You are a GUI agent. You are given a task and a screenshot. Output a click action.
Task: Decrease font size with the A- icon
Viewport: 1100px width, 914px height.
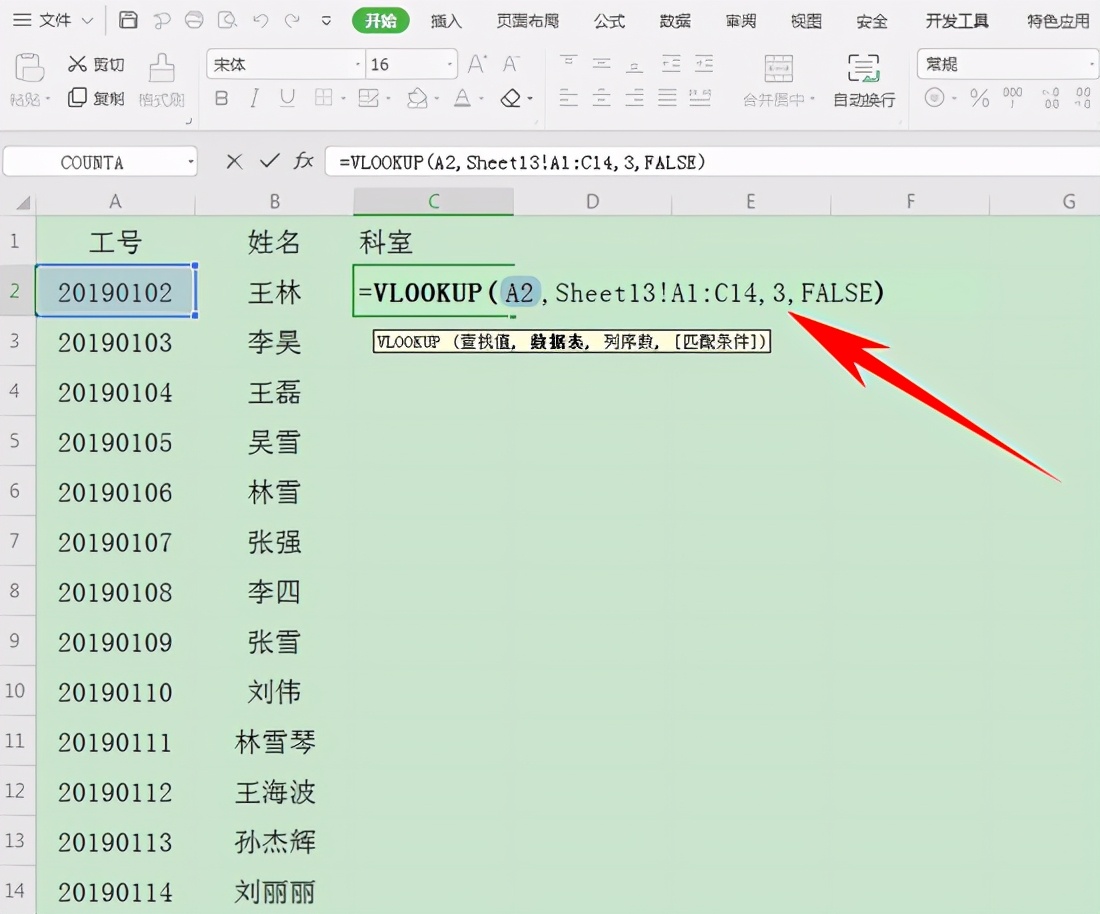(511, 64)
